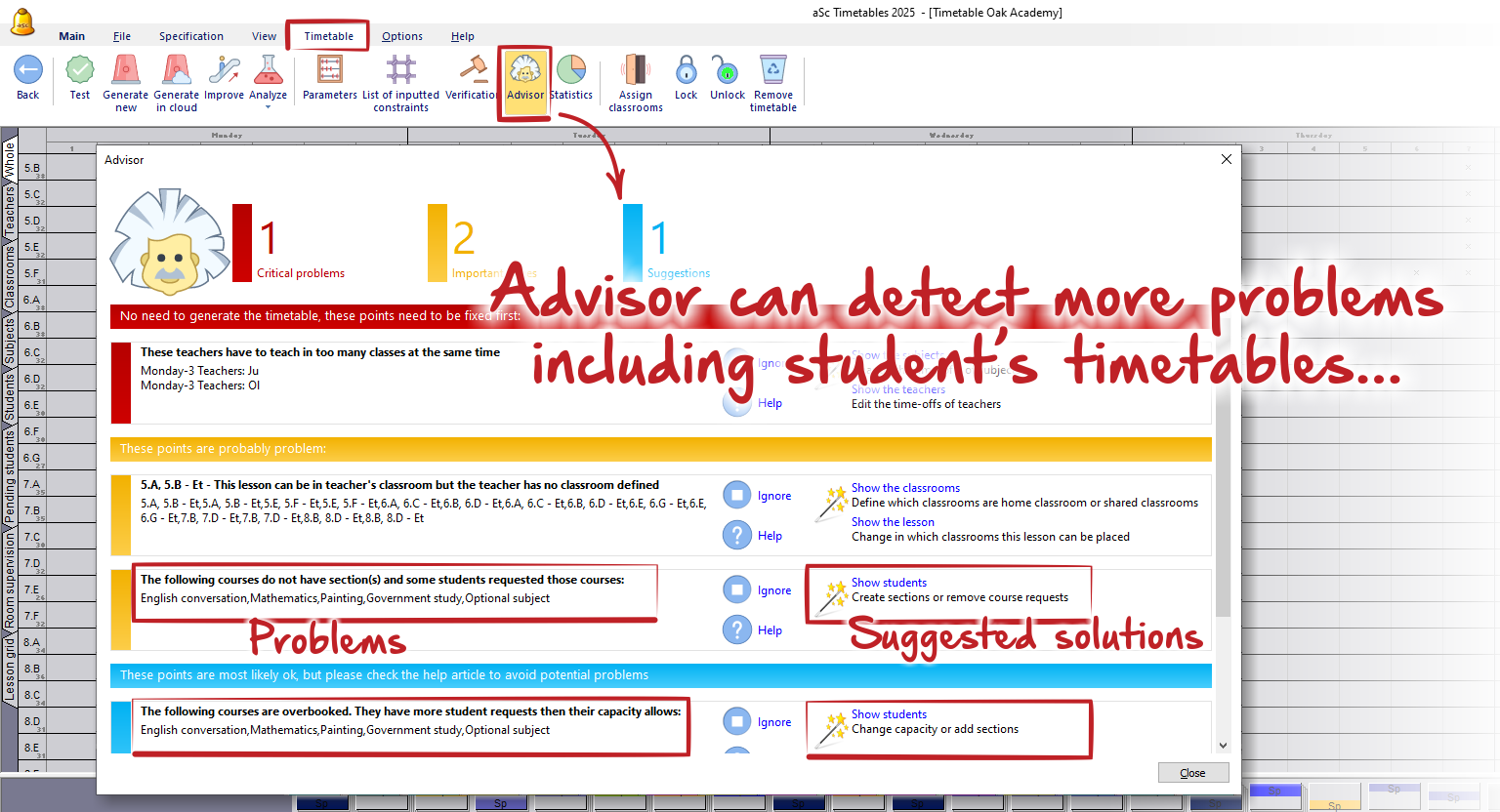1500x812 pixels.
Task: Click Show the lesson link
Action: [893, 522]
